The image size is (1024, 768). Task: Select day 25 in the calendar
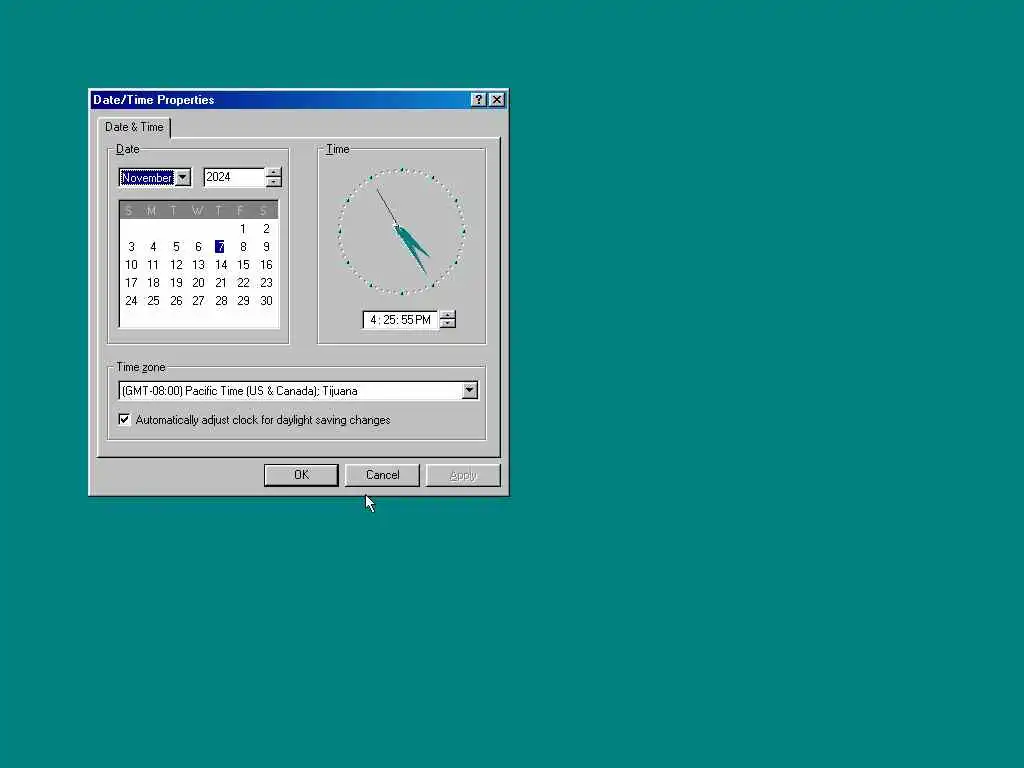[x=153, y=300]
